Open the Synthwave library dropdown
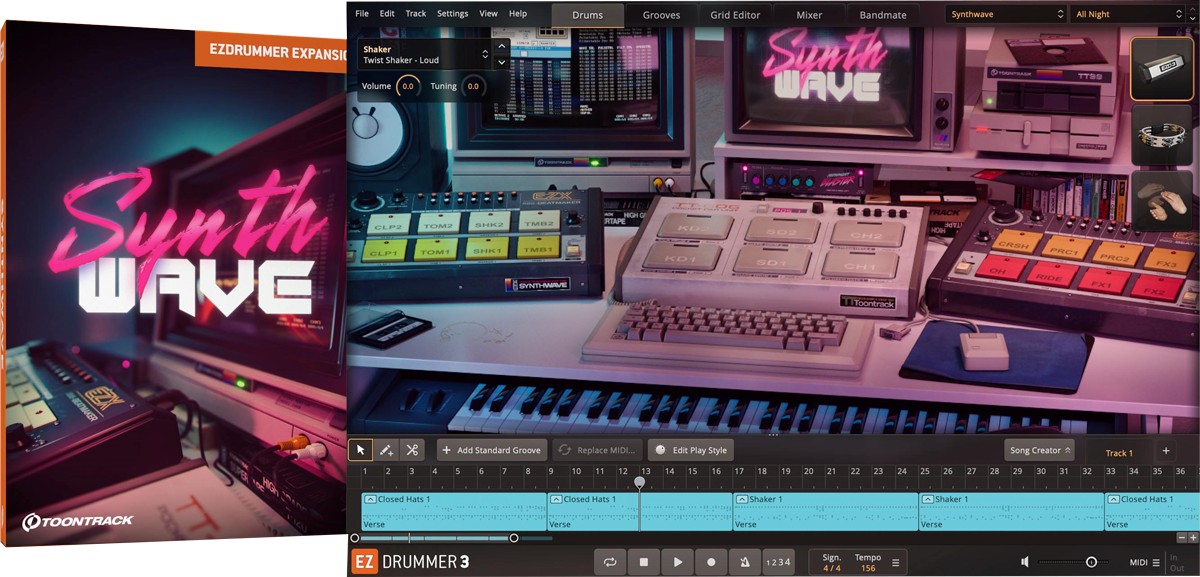 pyautogui.click(x=1006, y=14)
